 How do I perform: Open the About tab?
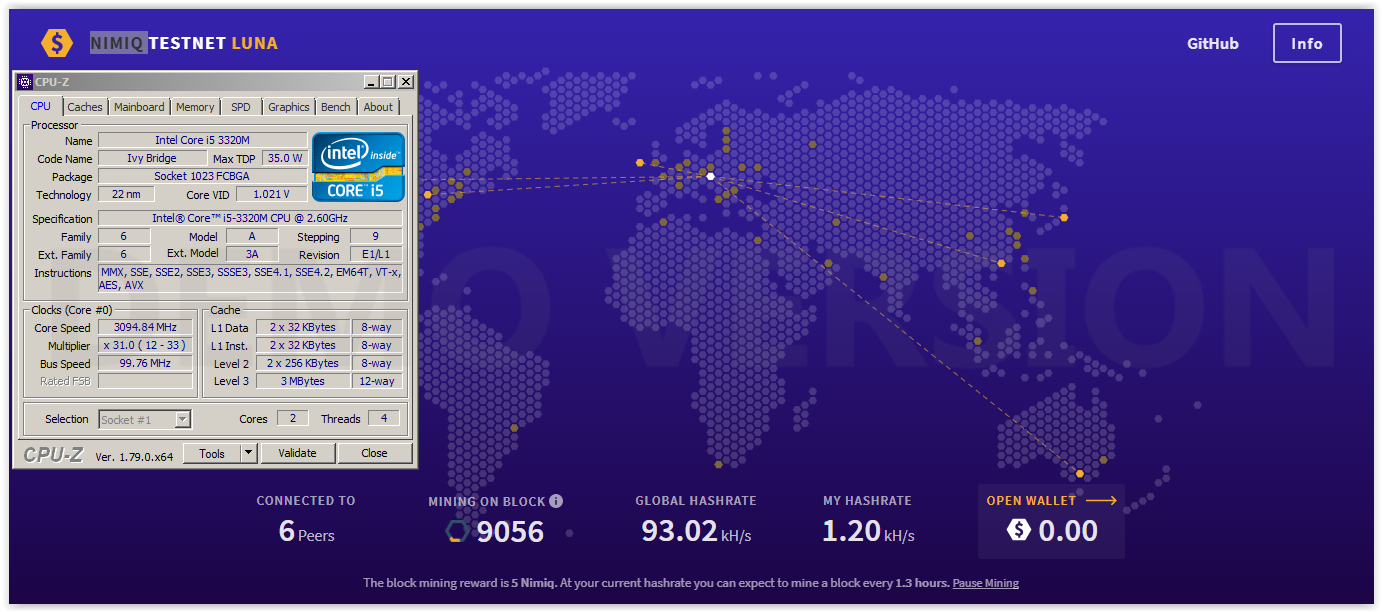pos(378,107)
